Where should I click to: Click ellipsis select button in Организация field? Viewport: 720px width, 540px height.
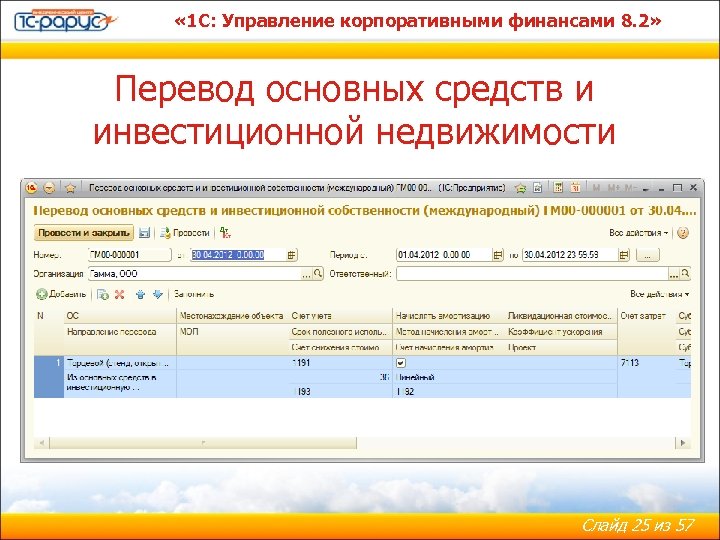point(306,274)
